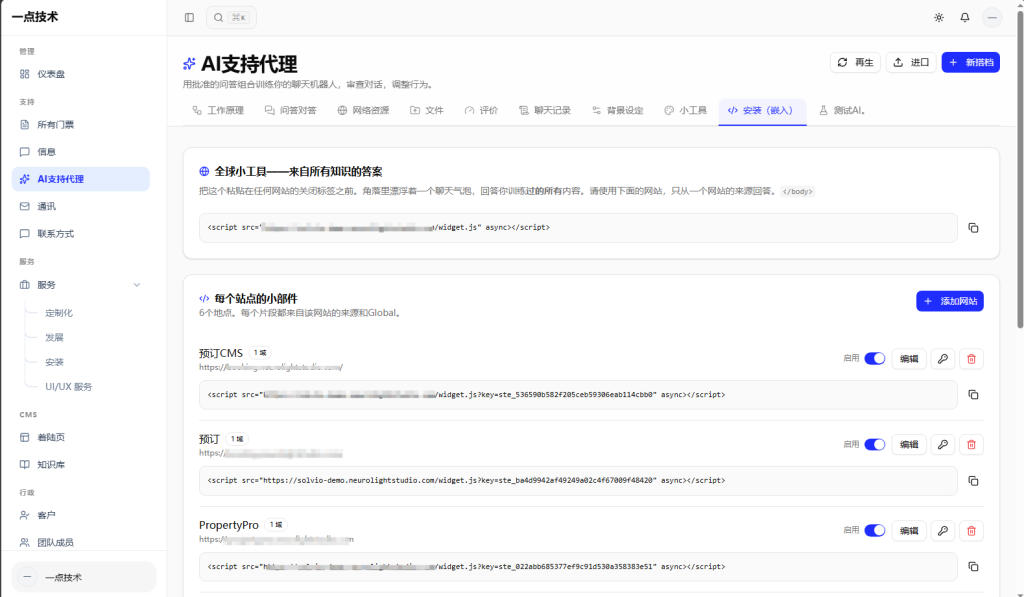Open the 一点技术 account switcher

[x=84, y=577]
